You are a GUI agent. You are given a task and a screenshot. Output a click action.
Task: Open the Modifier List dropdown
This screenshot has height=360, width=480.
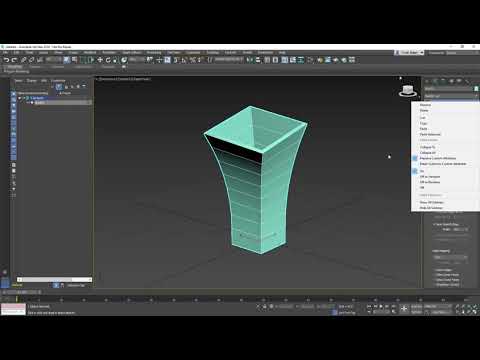(x=450, y=96)
